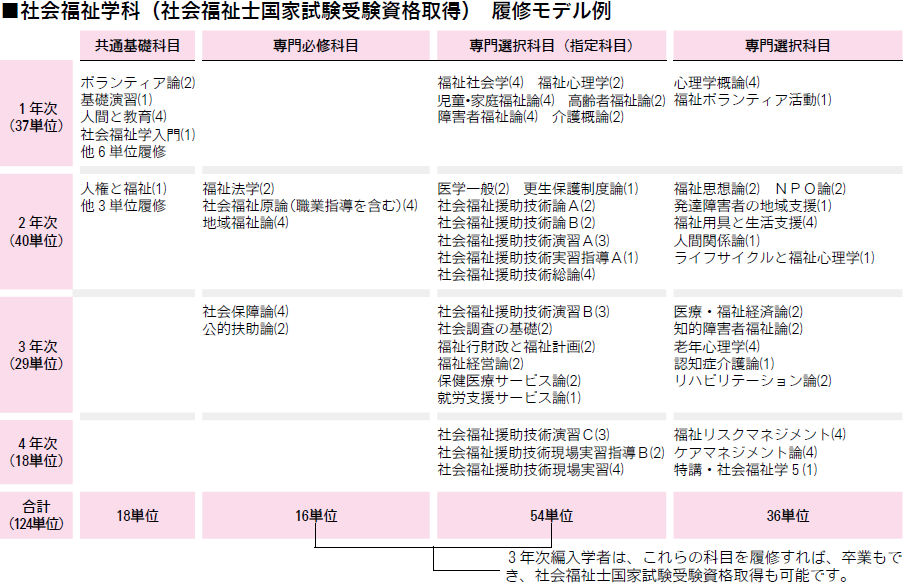Click 社会調査の基礎(2) entry
Screen dimensions: 903x584
pyautogui.click(x=495, y=329)
